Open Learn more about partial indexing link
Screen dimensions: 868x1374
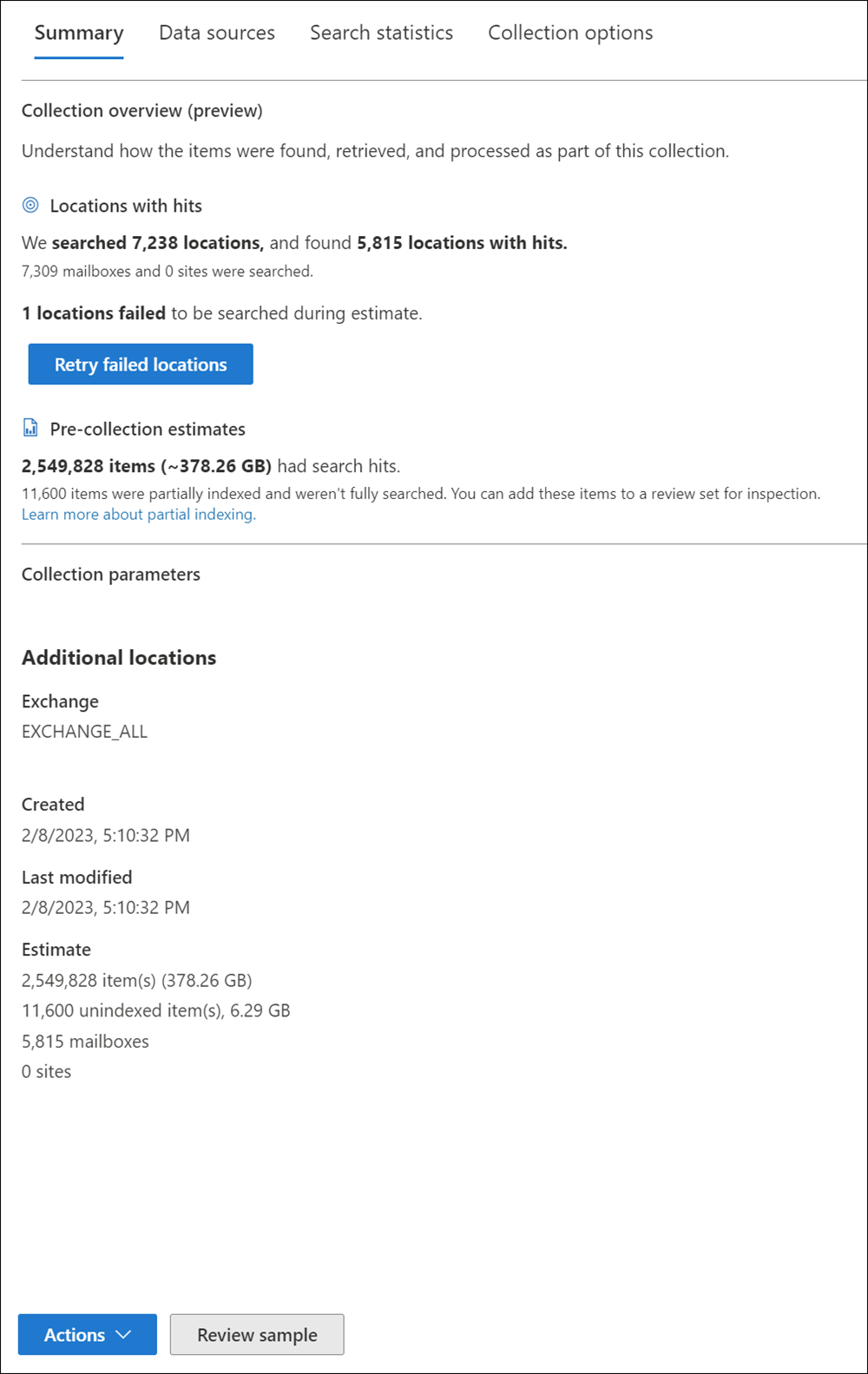pos(139,514)
